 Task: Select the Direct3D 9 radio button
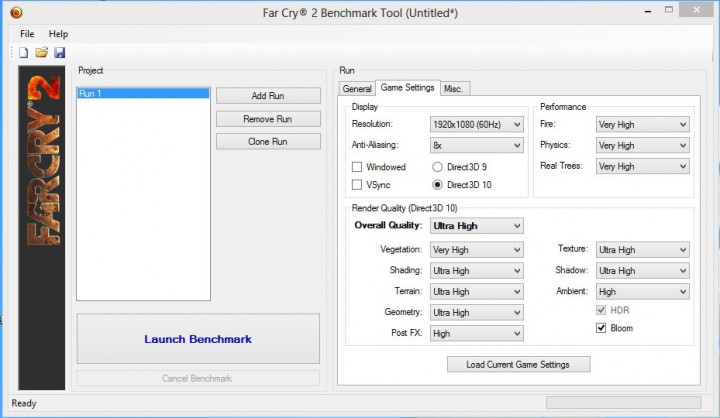(x=437, y=167)
